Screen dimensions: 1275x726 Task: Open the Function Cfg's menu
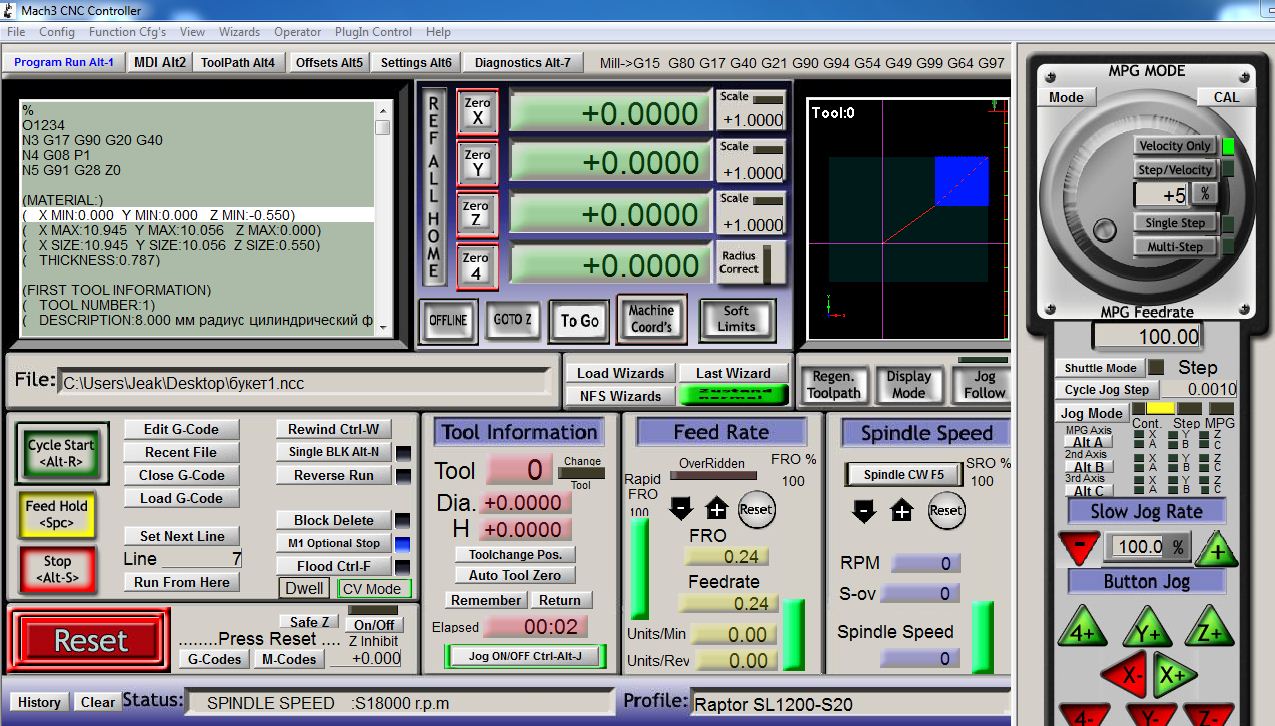coord(127,32)
